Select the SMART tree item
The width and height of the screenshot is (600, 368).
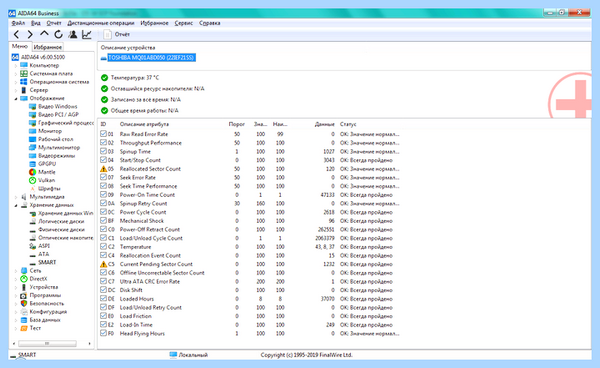pyautogui.click(x=47, y=262)
